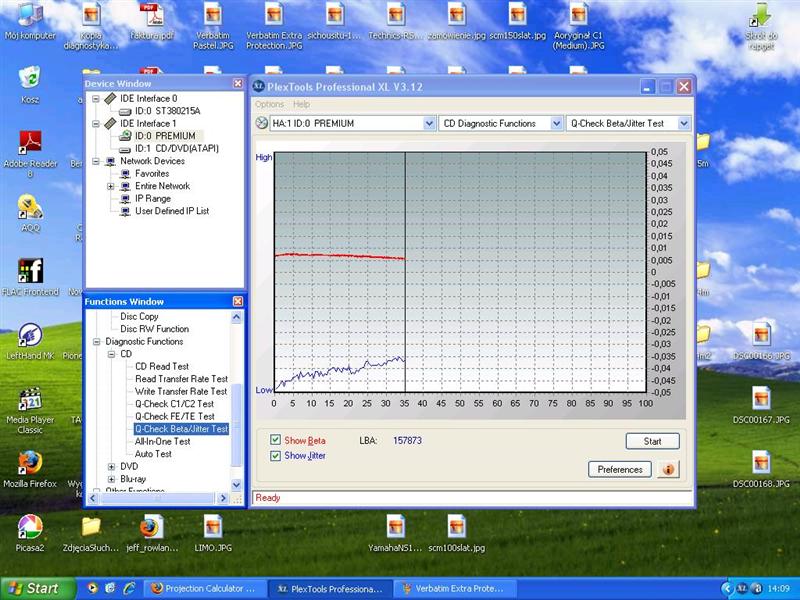
Task: Open the Q-Check Beta/Jitter Test dropdown
Action: [x=684, y=123]
